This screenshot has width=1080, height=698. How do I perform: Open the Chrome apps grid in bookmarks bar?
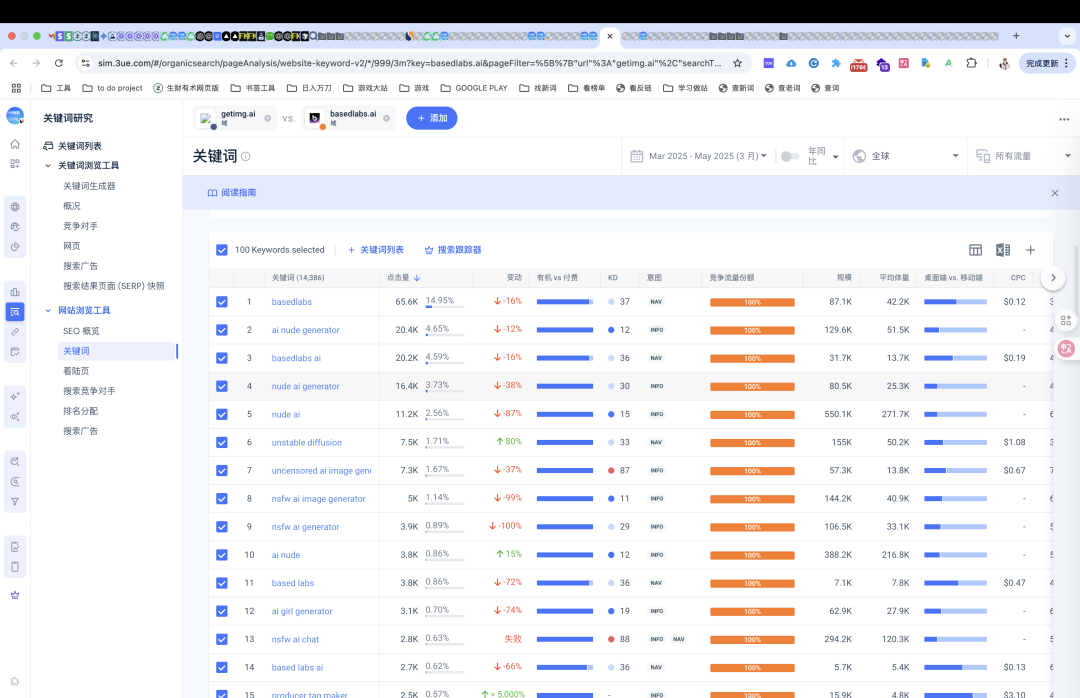[16, 88]
